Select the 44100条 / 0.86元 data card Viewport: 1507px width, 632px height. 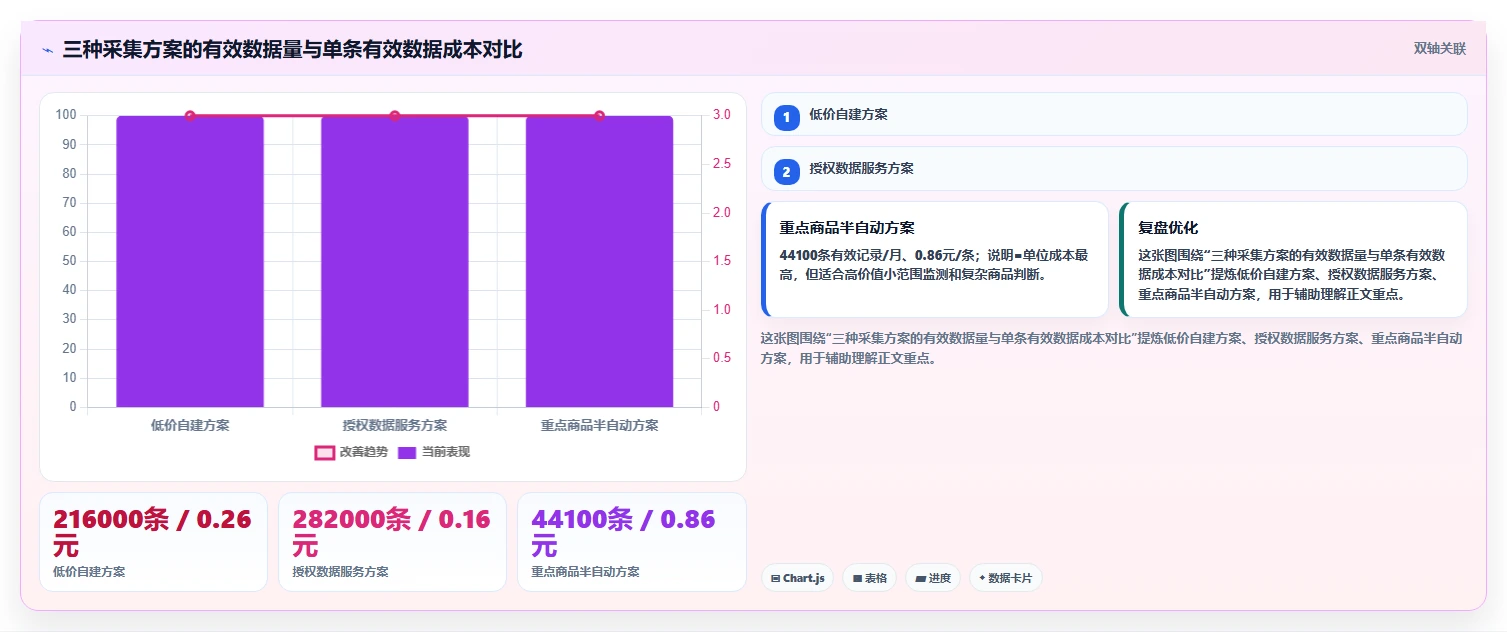[631, 542]
